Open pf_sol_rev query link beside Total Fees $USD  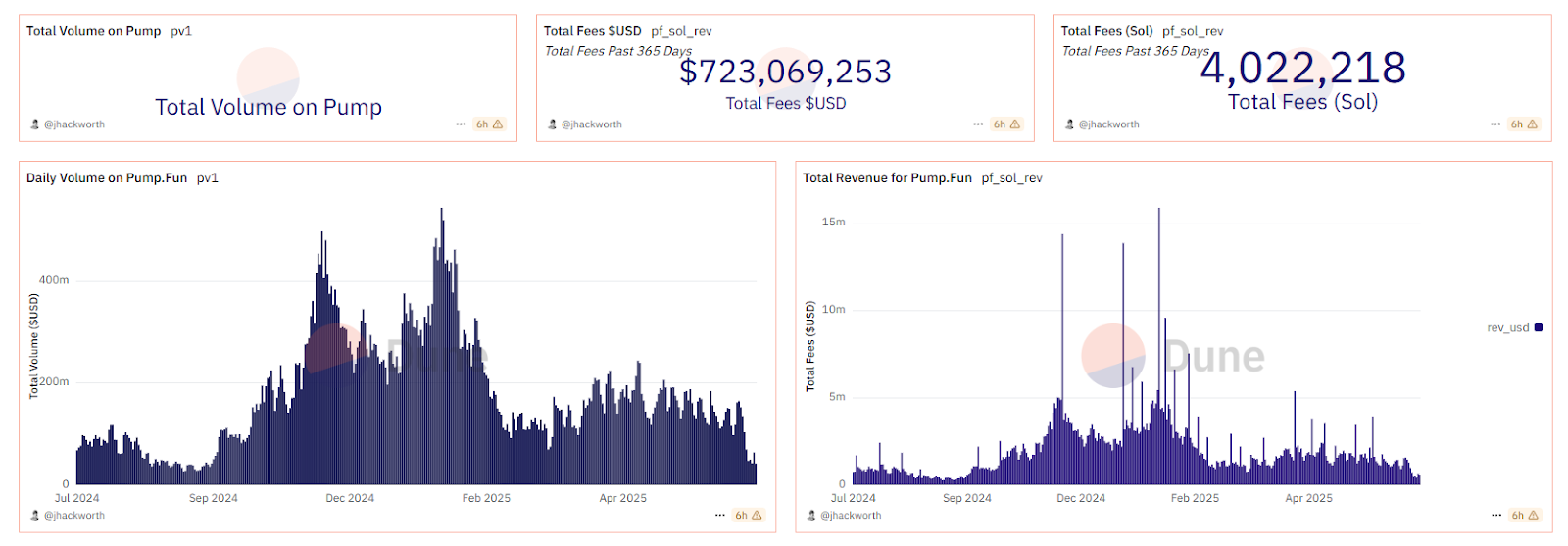pyautogui.click(x=681, y=31)
